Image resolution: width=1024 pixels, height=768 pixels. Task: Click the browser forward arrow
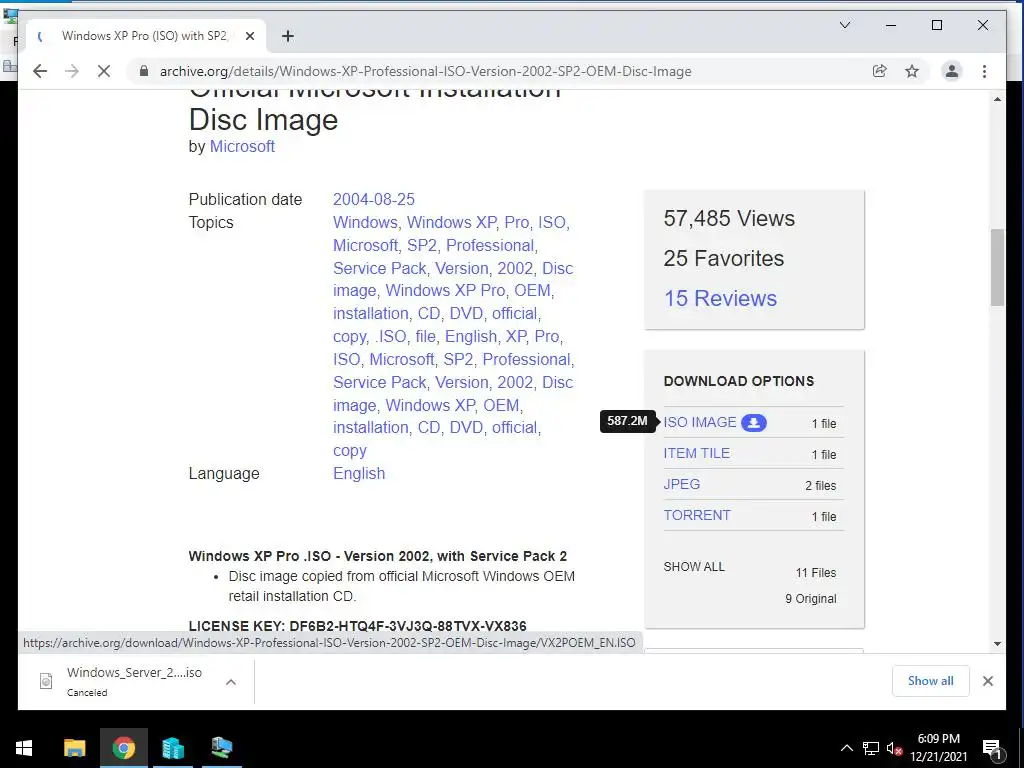[72, 71]
